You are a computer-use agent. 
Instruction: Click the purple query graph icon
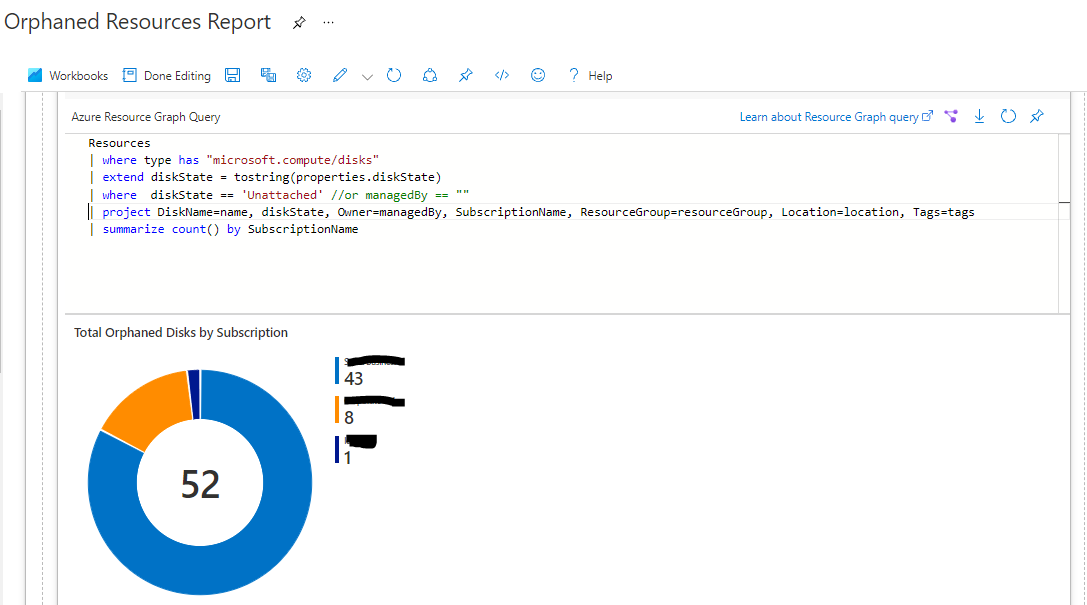pos(951,117)
